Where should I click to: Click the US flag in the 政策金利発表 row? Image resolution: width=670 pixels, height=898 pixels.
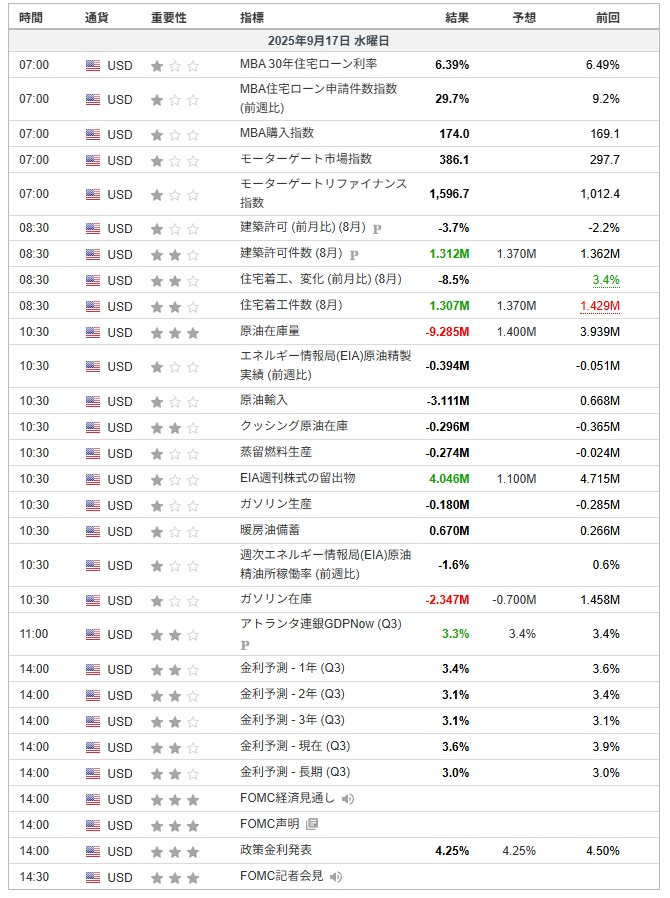pyautogui.click(x=93, y=851)
